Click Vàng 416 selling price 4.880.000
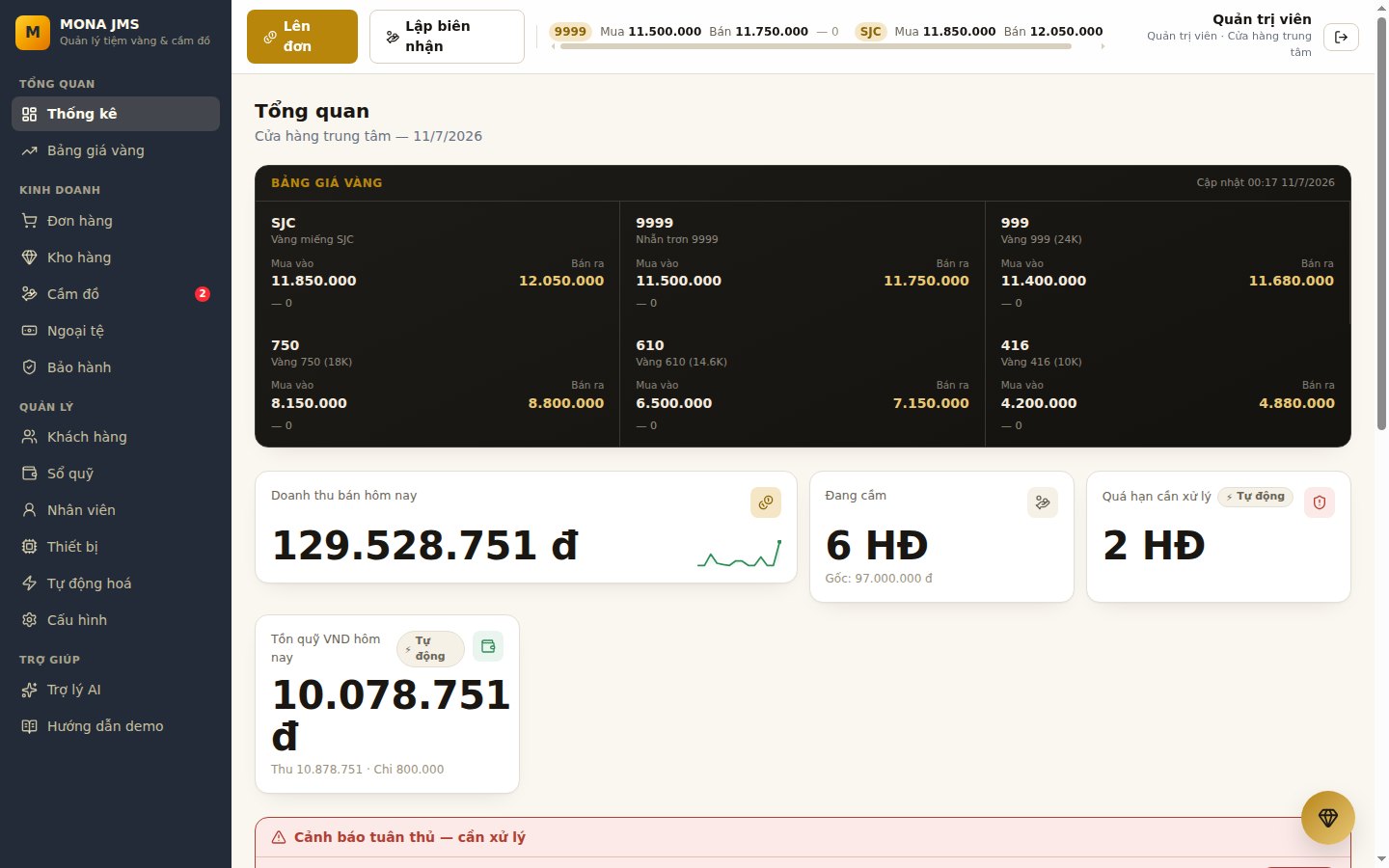Viewport: 1389px width, 868px height. click(1296, 403)
